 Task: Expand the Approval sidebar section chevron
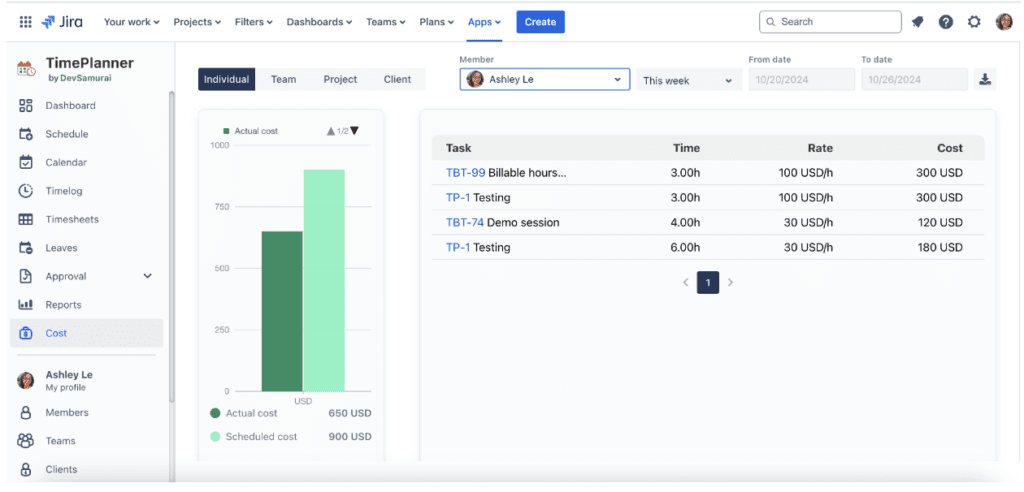point(148,276)
